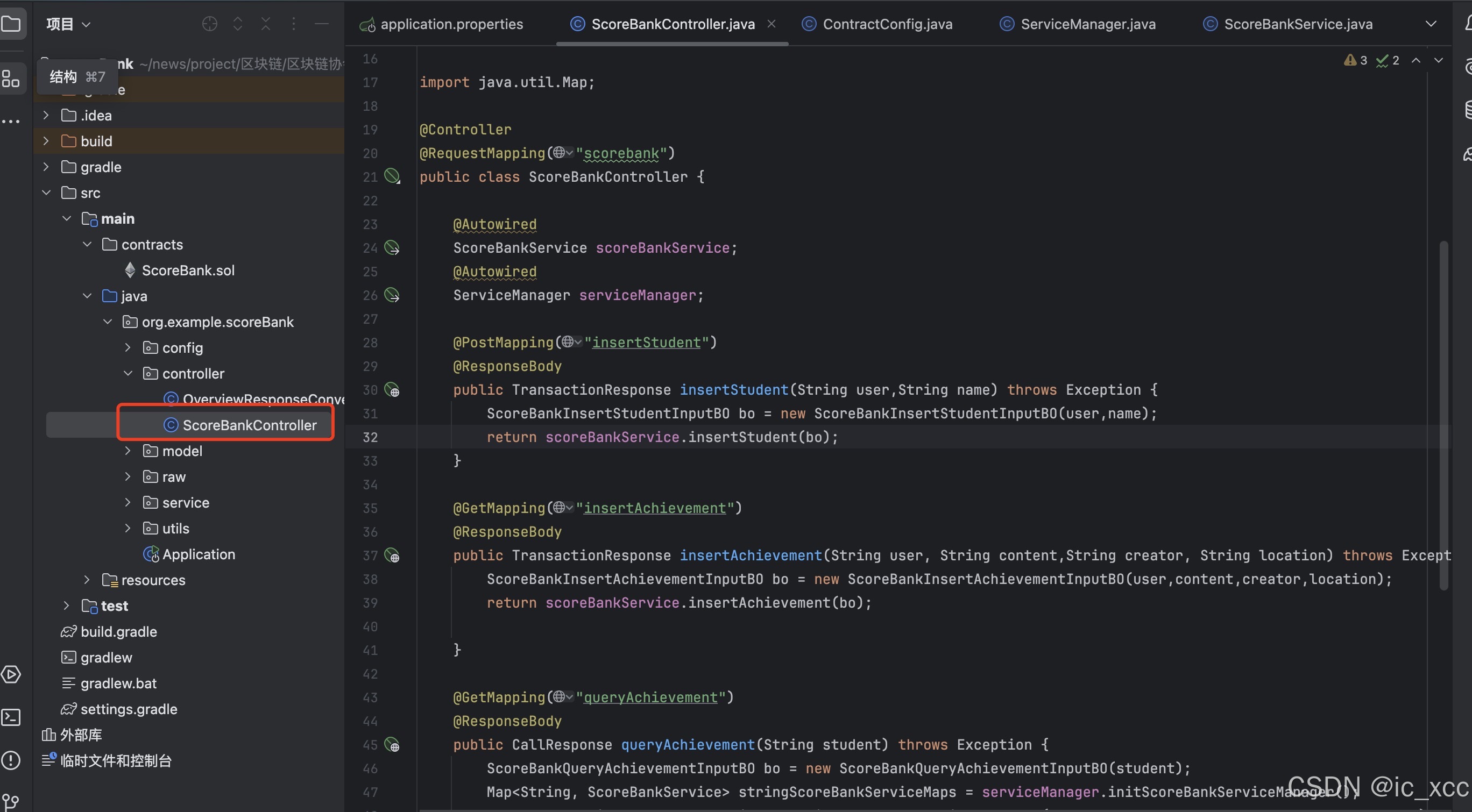1472x812 pixels.
Task: Open the Problems tool window icon
Action: 11,760
